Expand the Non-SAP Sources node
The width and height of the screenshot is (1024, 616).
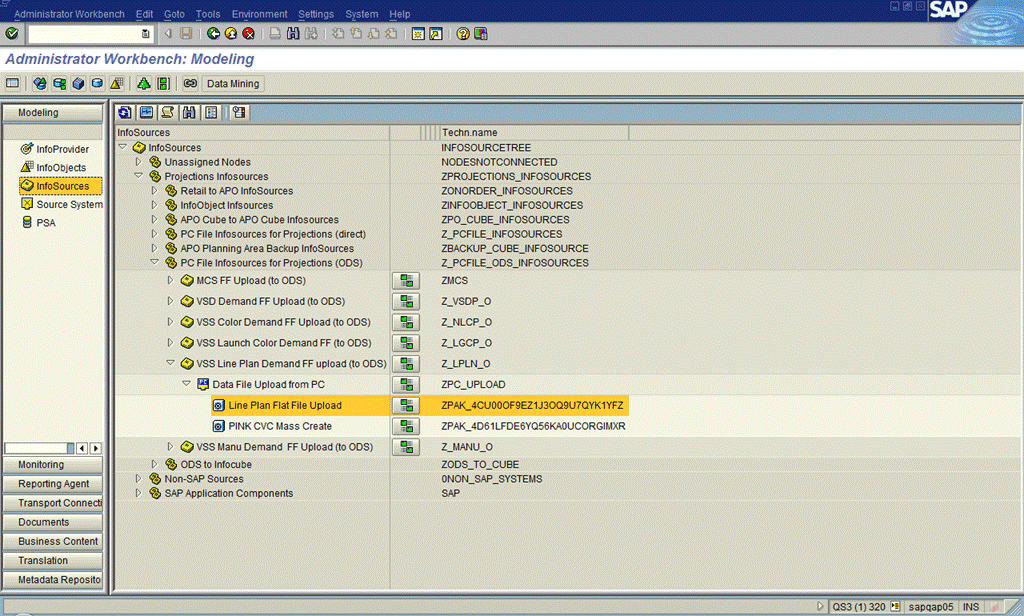tap(138, 478)
